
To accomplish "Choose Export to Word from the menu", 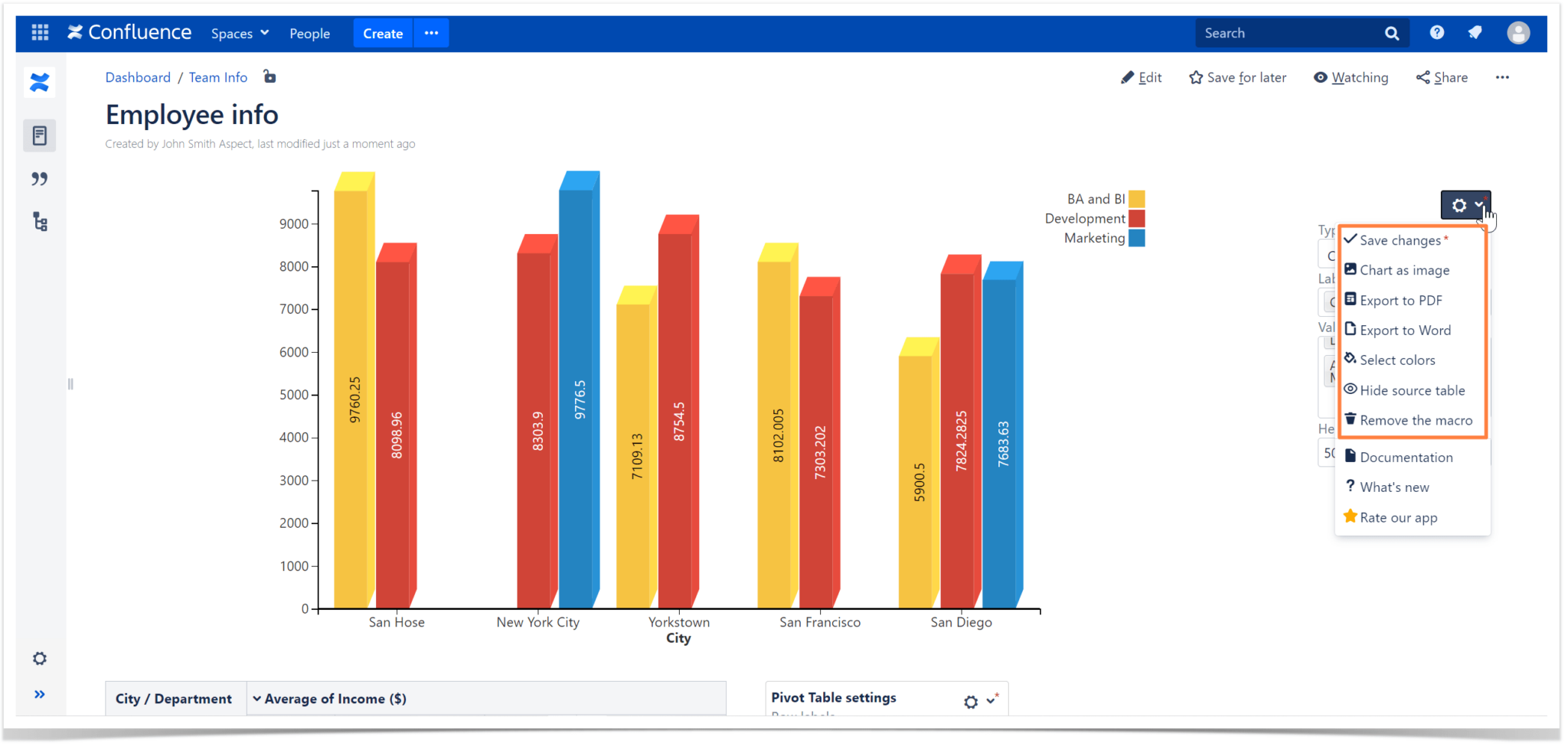I will (x=1406, y=330).
